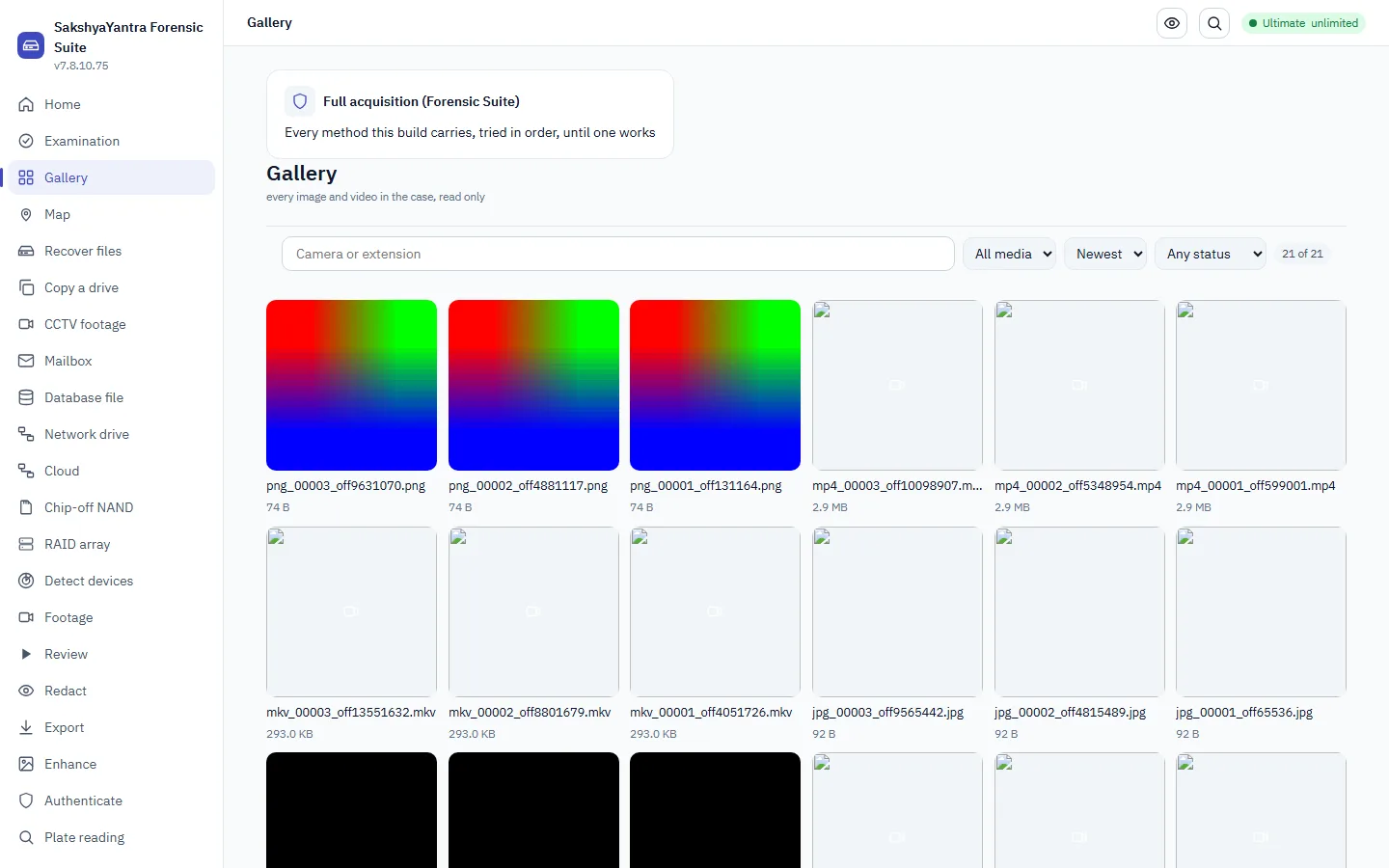The image size is (1389, 868).
Task: Open the All media filter dropdown
Action: (1009, 254)
